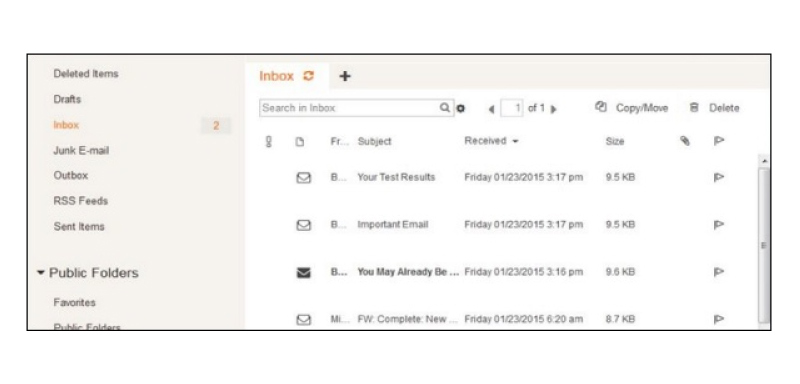Flag the You May Already Be message
Viewport: 800px width, 384px height.
(719, 272)
